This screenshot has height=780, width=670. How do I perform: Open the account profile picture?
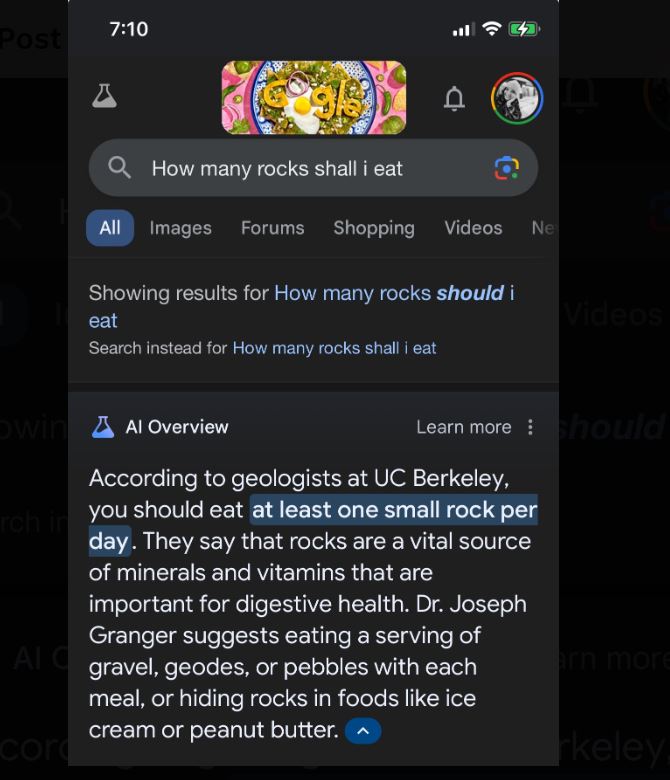[517, 98]
